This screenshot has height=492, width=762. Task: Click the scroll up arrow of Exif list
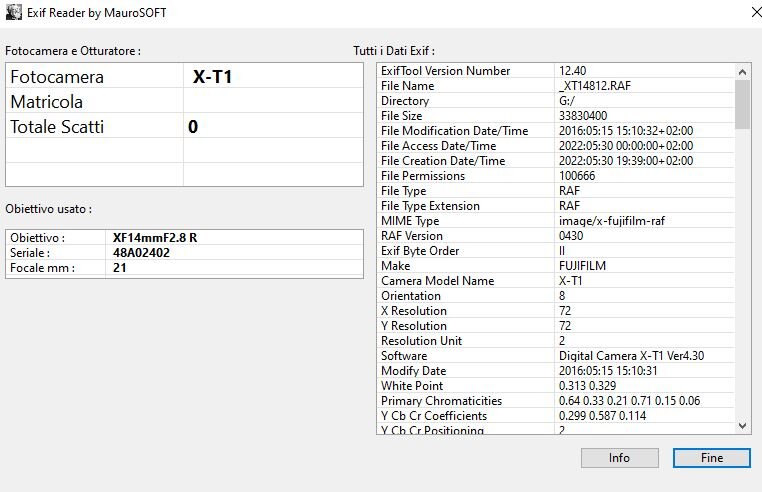point(742,72)
